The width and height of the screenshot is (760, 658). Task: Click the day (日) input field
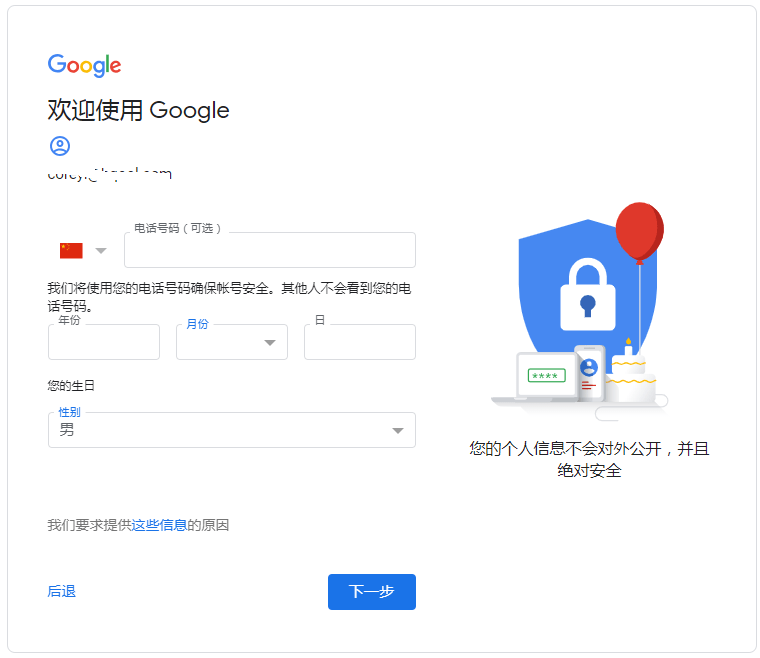(360, 342)
